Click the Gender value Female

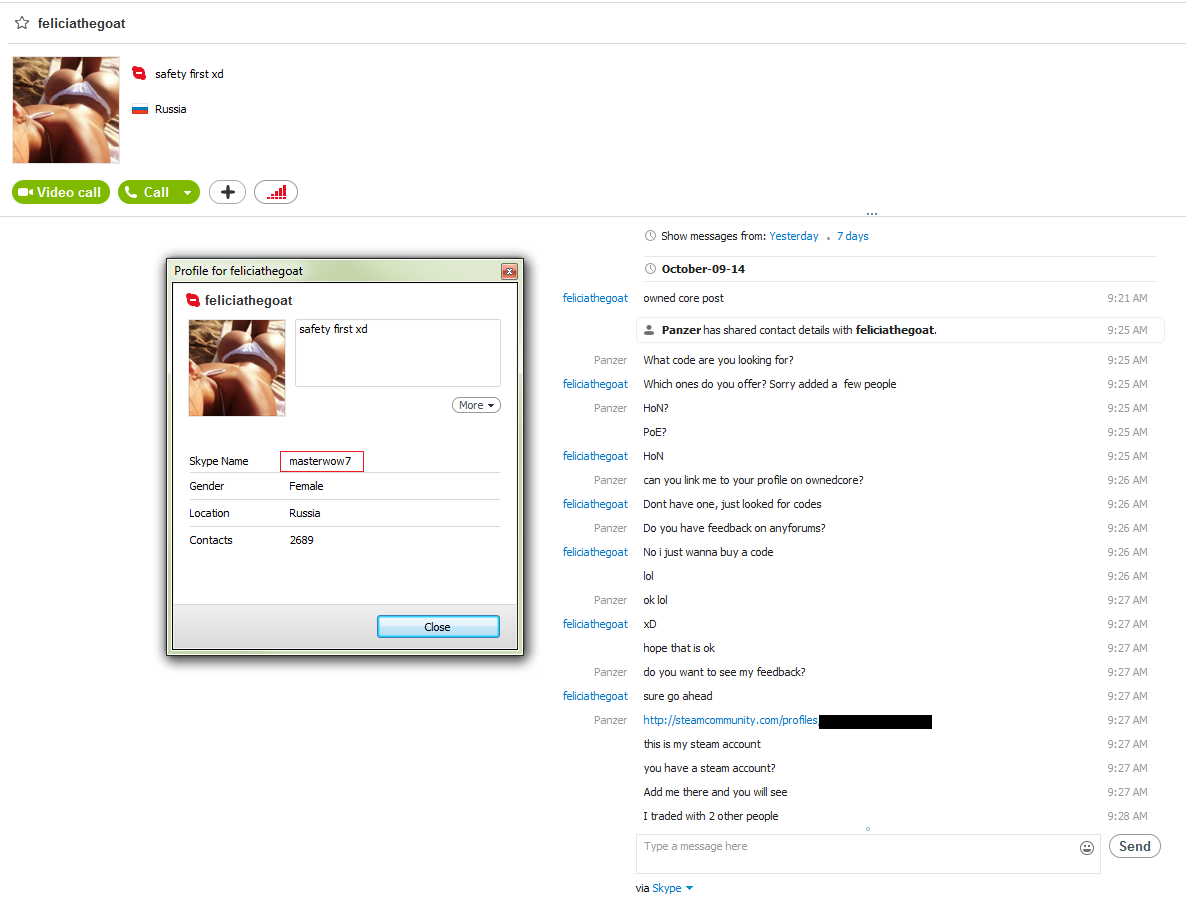306,486
